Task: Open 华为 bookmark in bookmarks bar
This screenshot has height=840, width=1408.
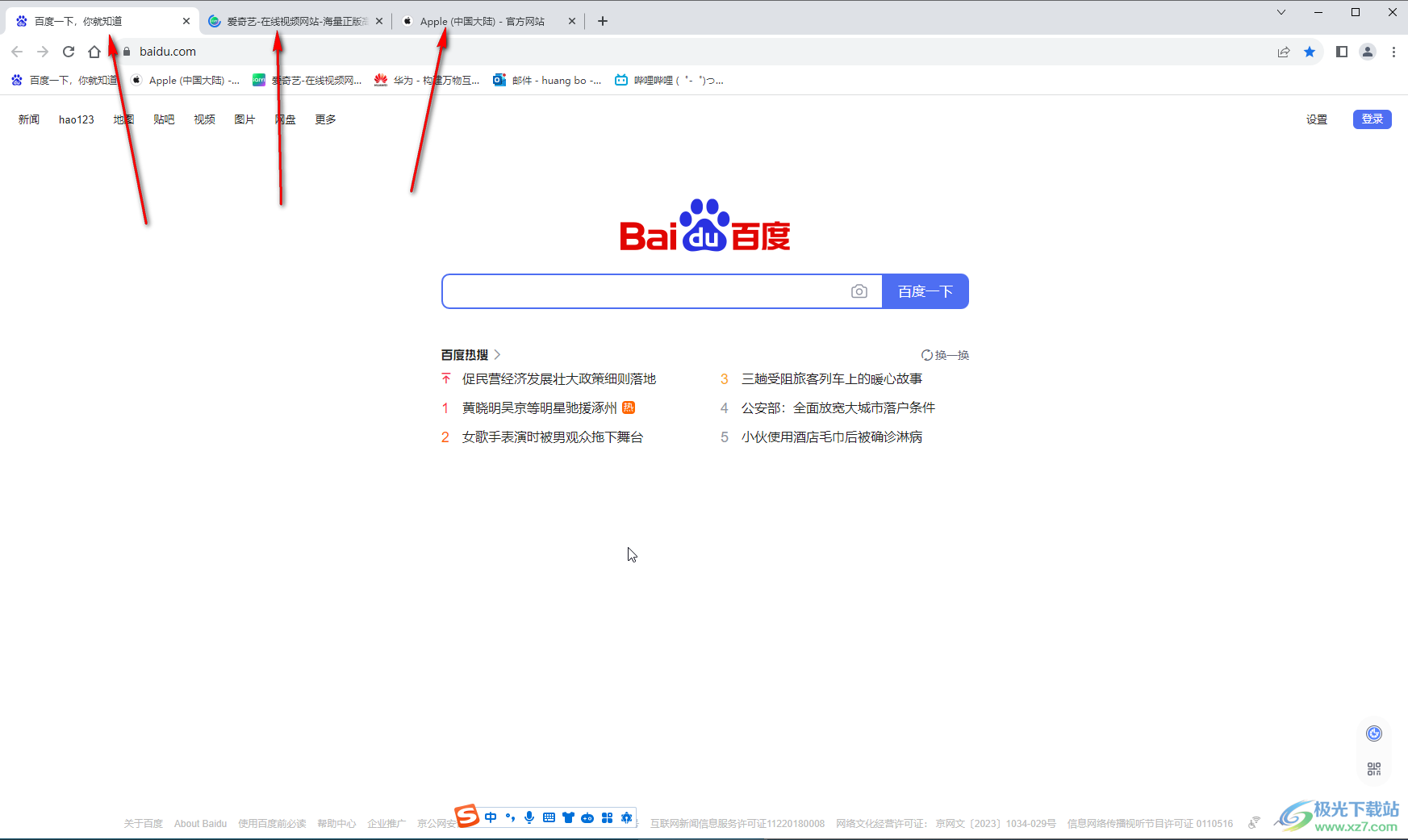Action: pyautogui.click(x=427, y=80)
